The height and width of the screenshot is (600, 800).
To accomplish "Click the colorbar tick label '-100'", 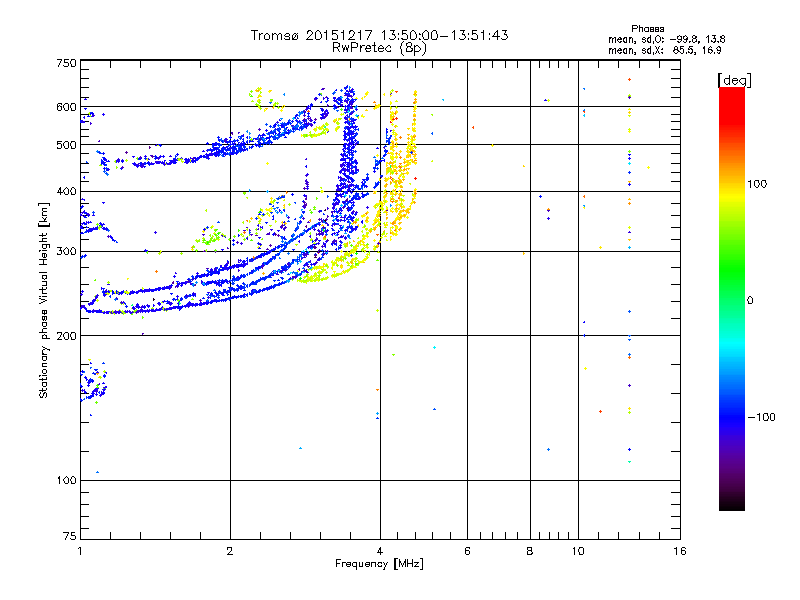I will [761, 417].
